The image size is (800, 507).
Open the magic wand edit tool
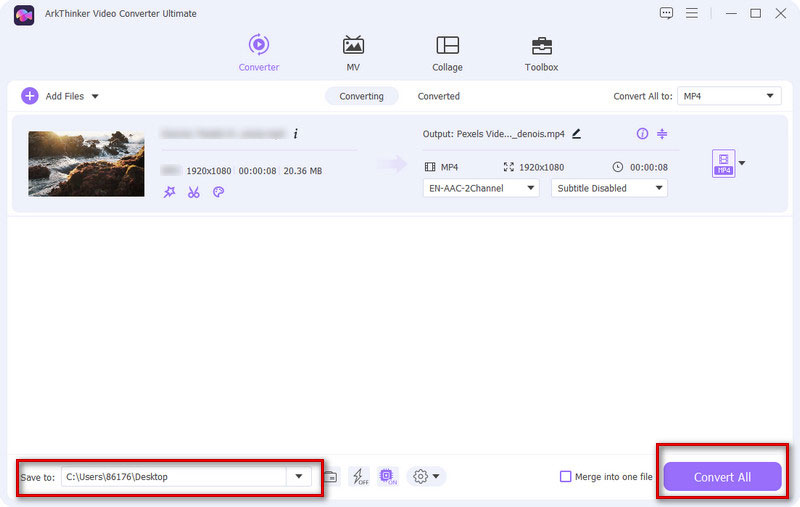pos(169,192)
